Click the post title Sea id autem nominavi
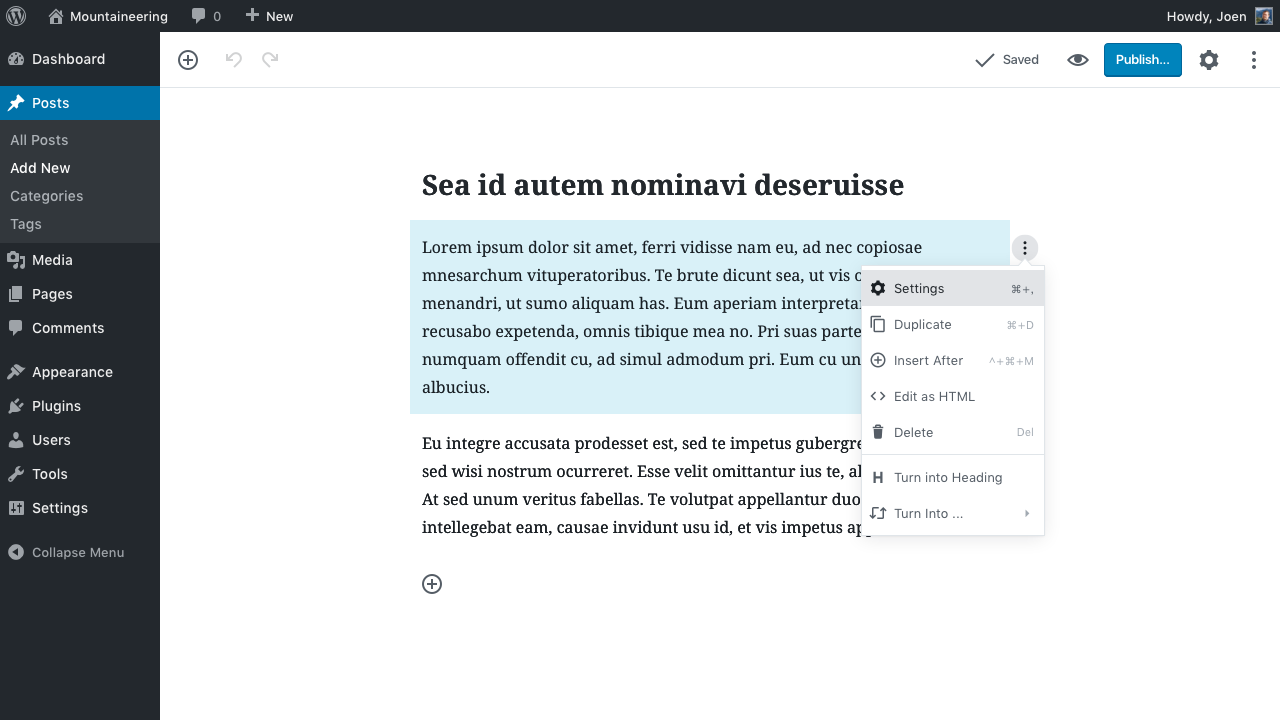Image resolution: width=1280 pixels, height=720 pixels. 662,185
